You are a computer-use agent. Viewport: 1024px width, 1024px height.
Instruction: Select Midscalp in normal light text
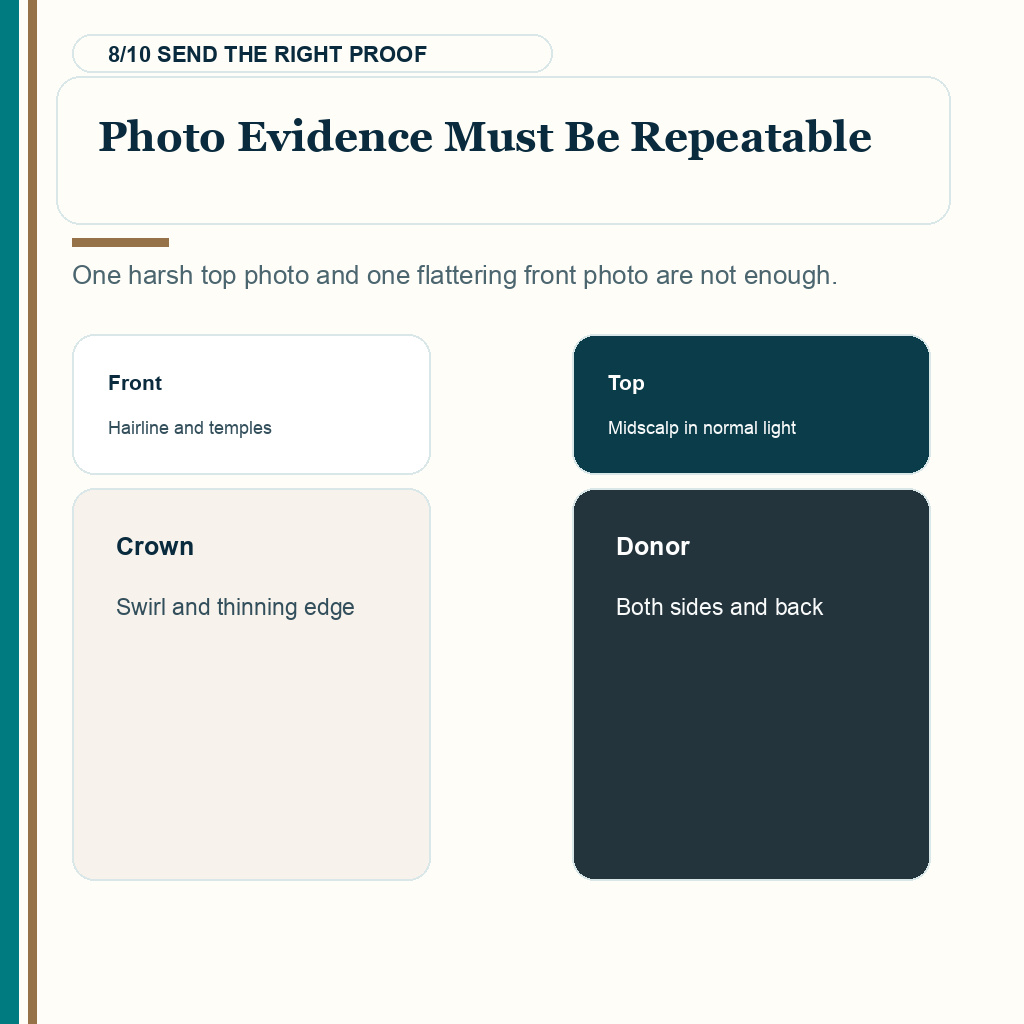point(701,428)
